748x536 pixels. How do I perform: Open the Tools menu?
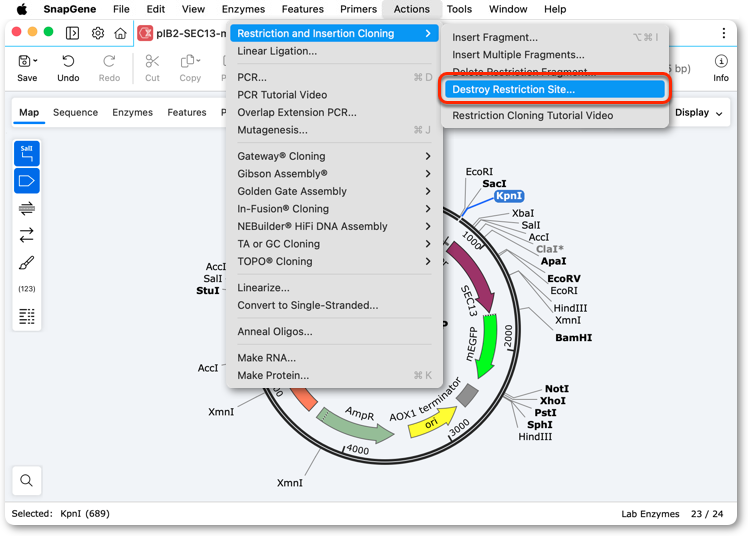(459, 9)
